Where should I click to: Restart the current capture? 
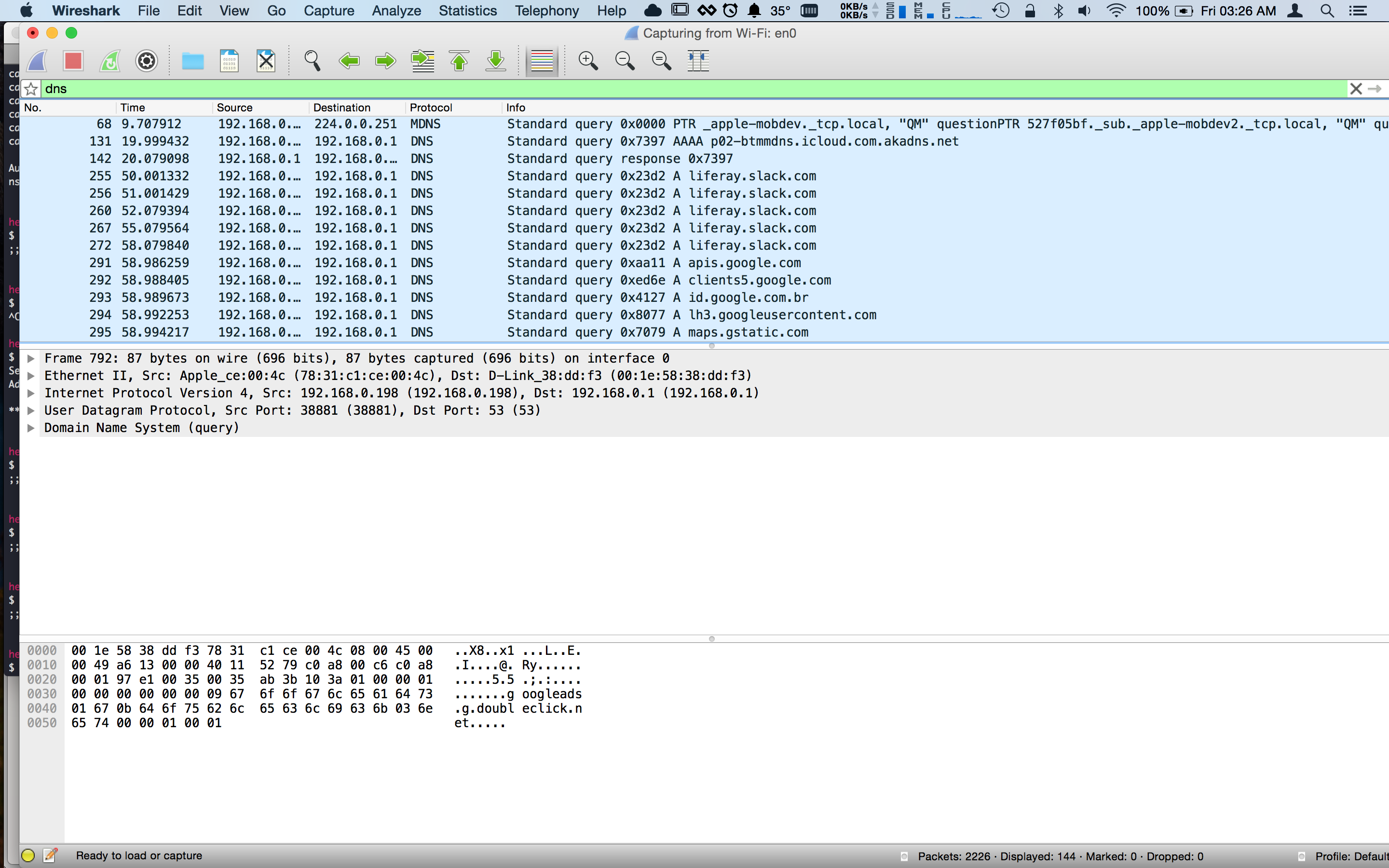(x=109, y=61)
